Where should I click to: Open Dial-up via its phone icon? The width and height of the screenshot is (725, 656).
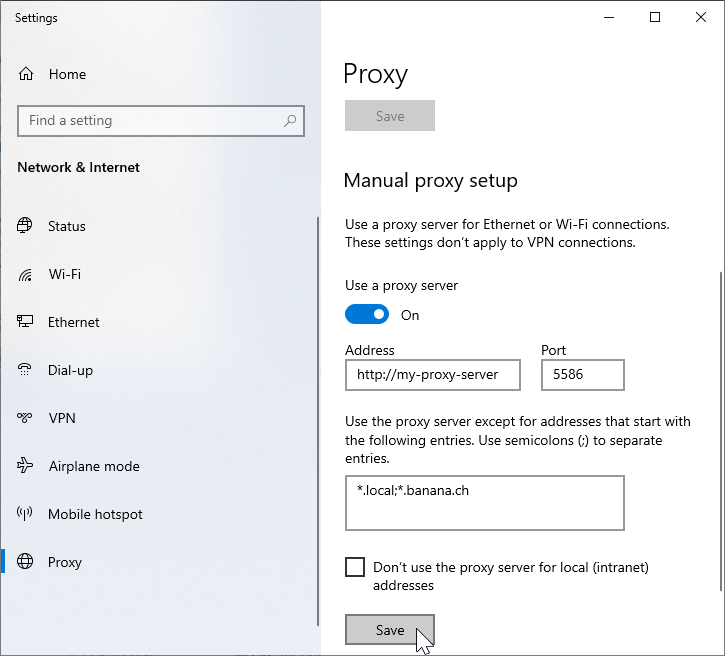pyautogui.click(x=26, y=370)
